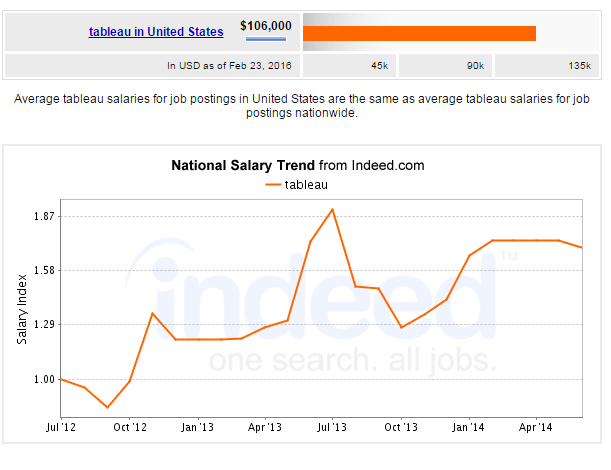
Task: Click the Jul '13 x-axis label
Action: click(333, 427)
